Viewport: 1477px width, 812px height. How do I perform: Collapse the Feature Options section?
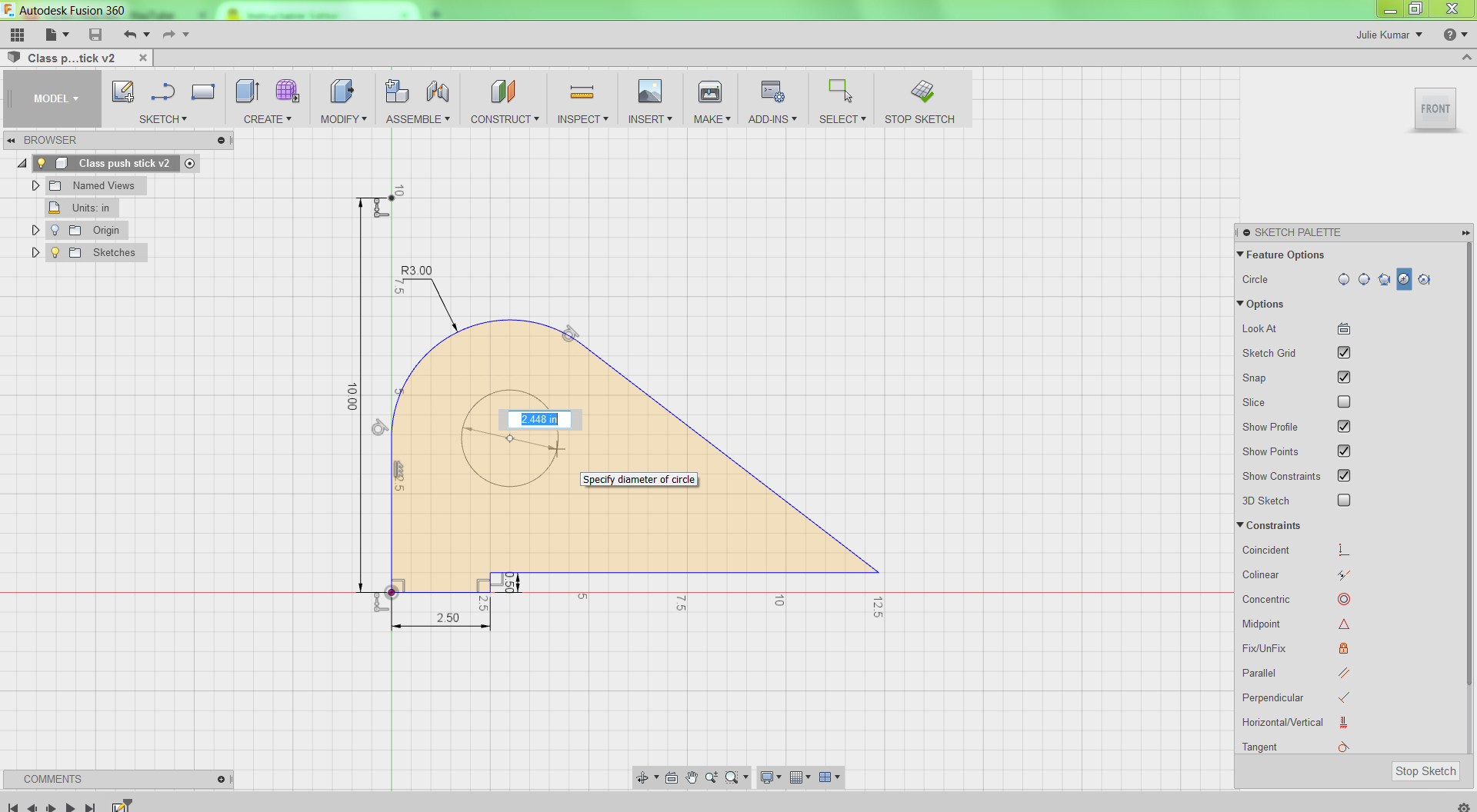click(x=1240, y=255)
